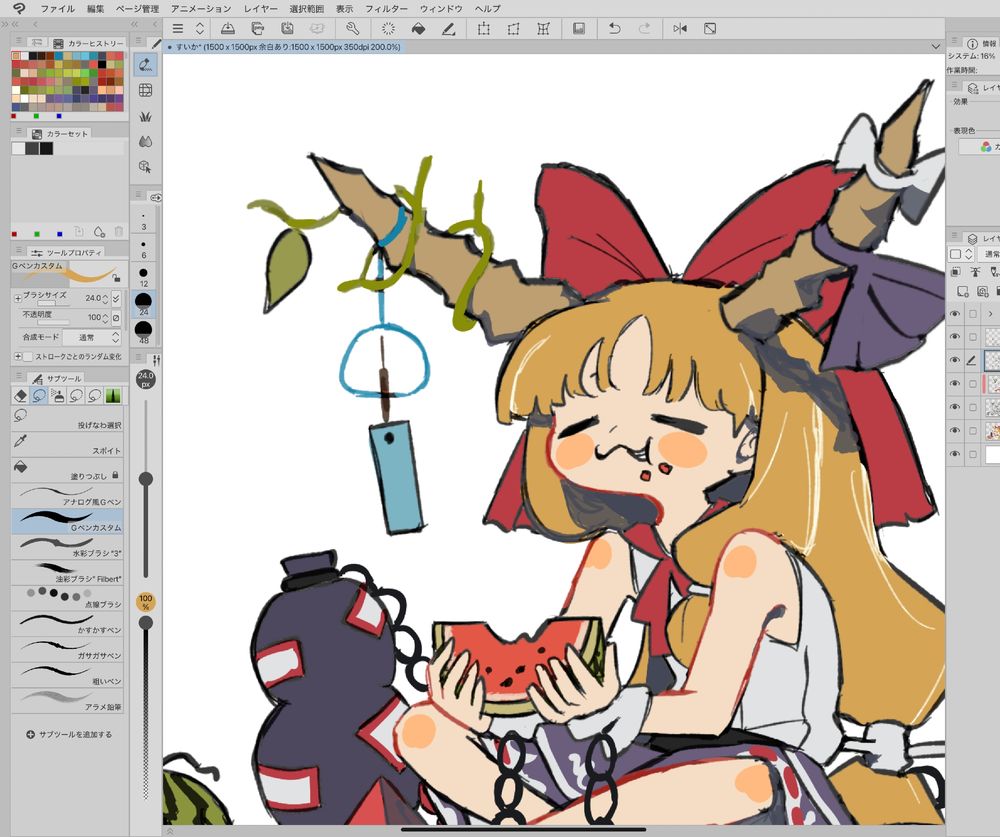
Task: Open the 選択範囲 menu
Action: click(x=306, y=9)
